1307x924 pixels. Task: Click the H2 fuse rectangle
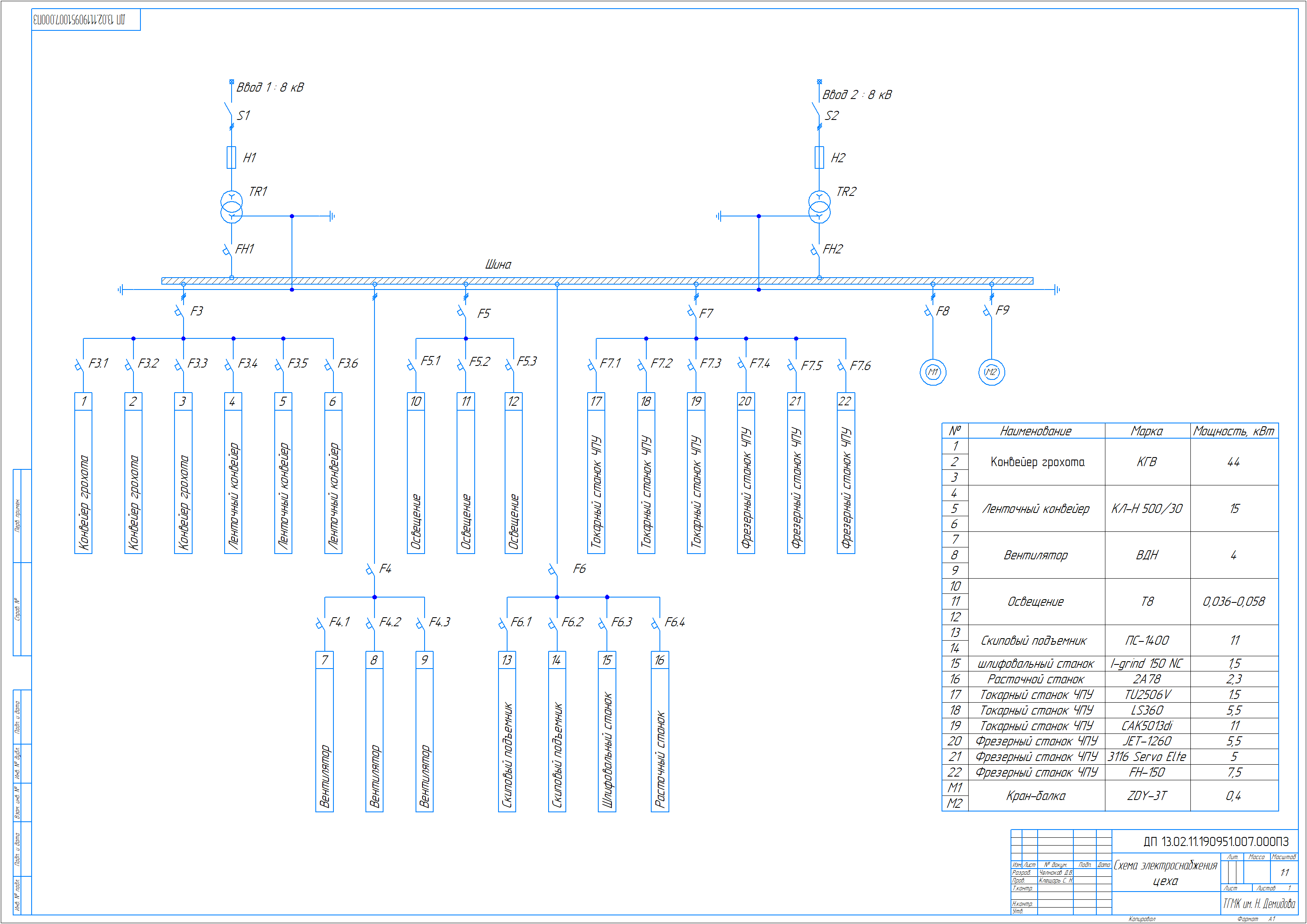pyautogui.click(x=819, y=157)
